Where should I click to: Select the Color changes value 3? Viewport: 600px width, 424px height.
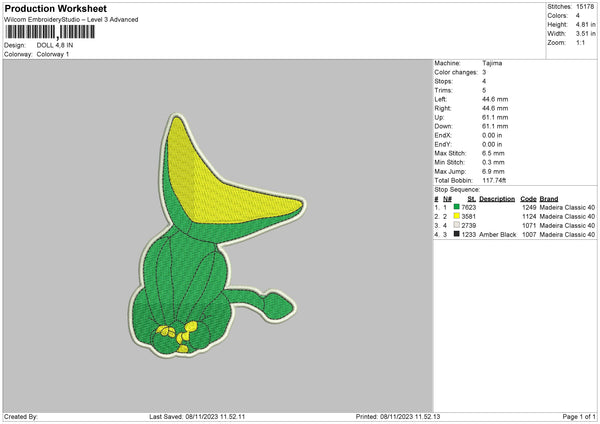click(484, 72)
